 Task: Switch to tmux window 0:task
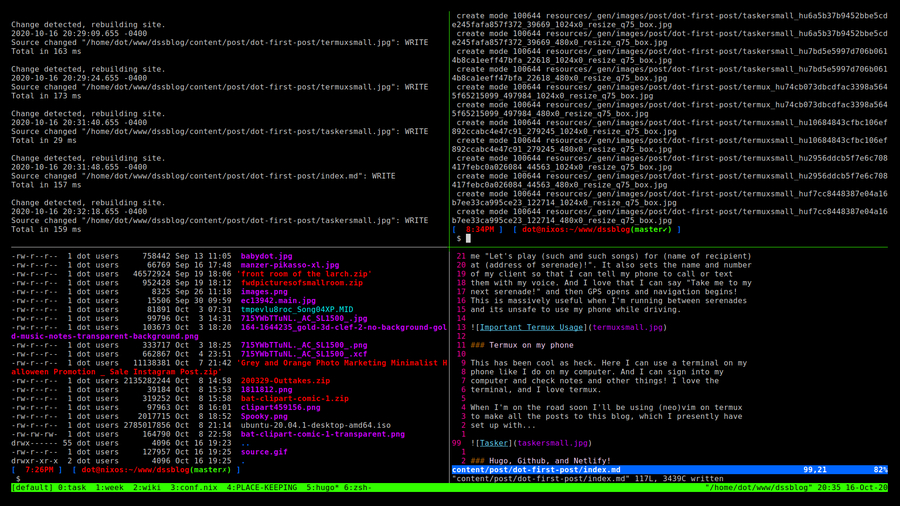pos(72,488)
